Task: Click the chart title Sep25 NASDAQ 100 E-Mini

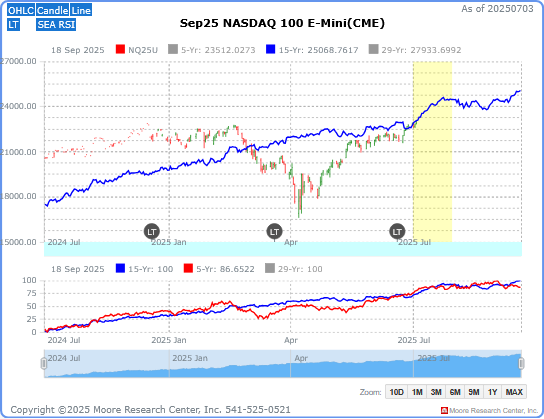Action: point(282,23)
